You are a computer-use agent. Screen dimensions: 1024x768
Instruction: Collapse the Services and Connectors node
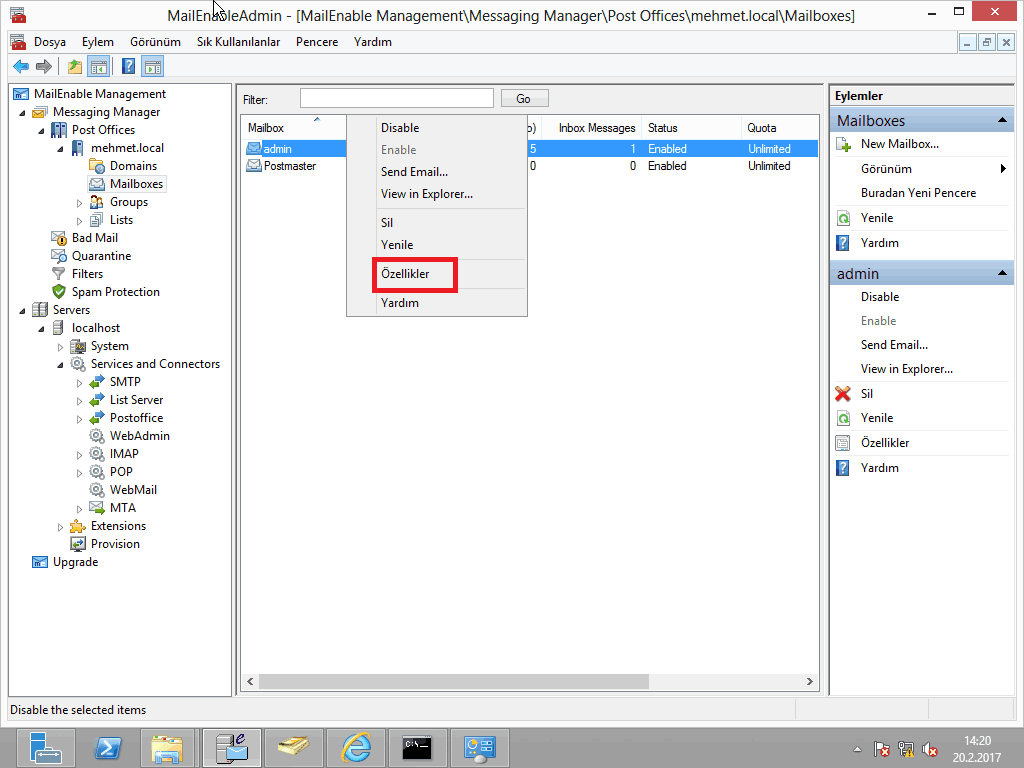(61, 365)
